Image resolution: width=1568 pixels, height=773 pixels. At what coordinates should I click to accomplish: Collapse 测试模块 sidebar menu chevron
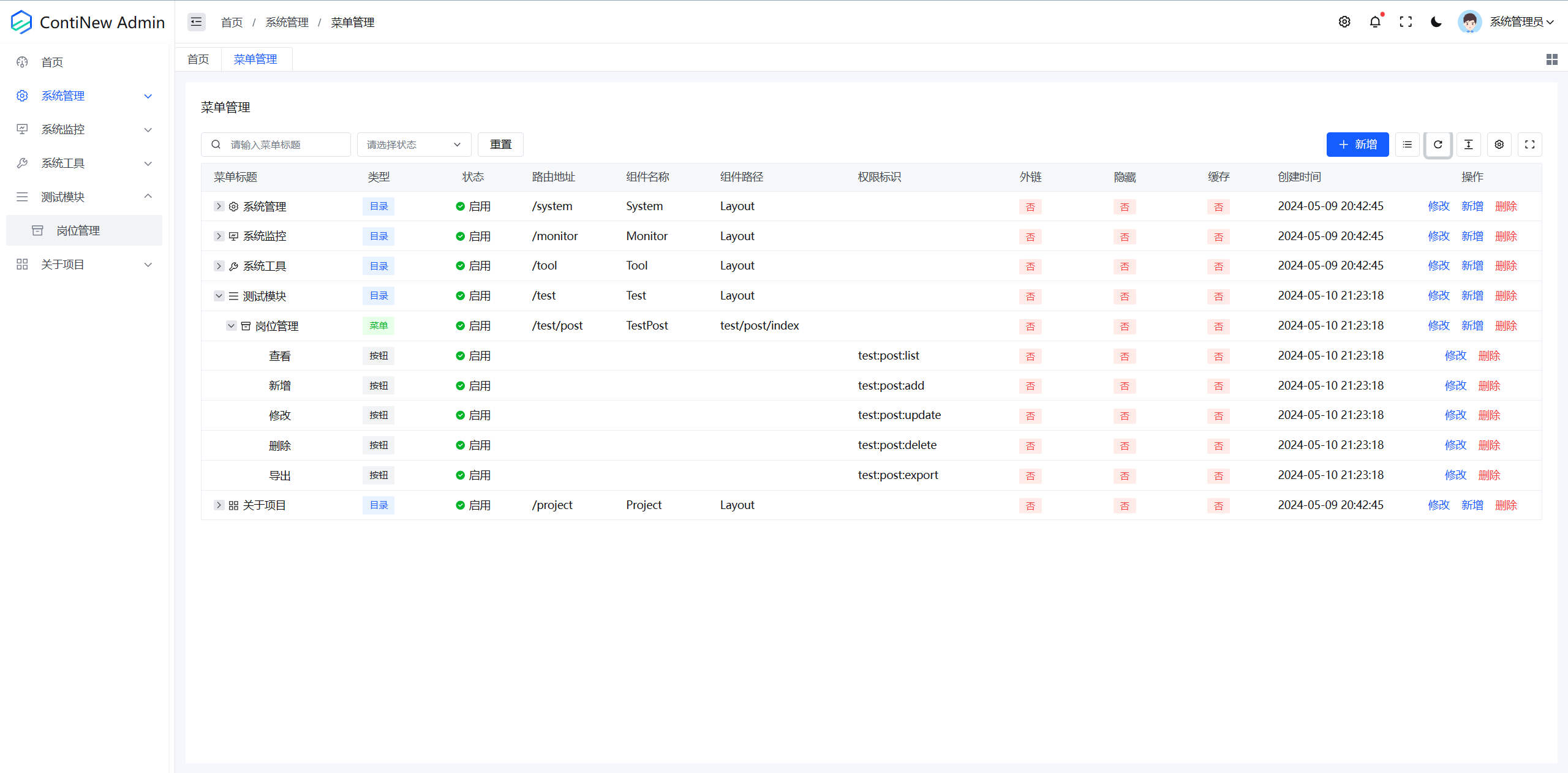(x=148, y=197)
